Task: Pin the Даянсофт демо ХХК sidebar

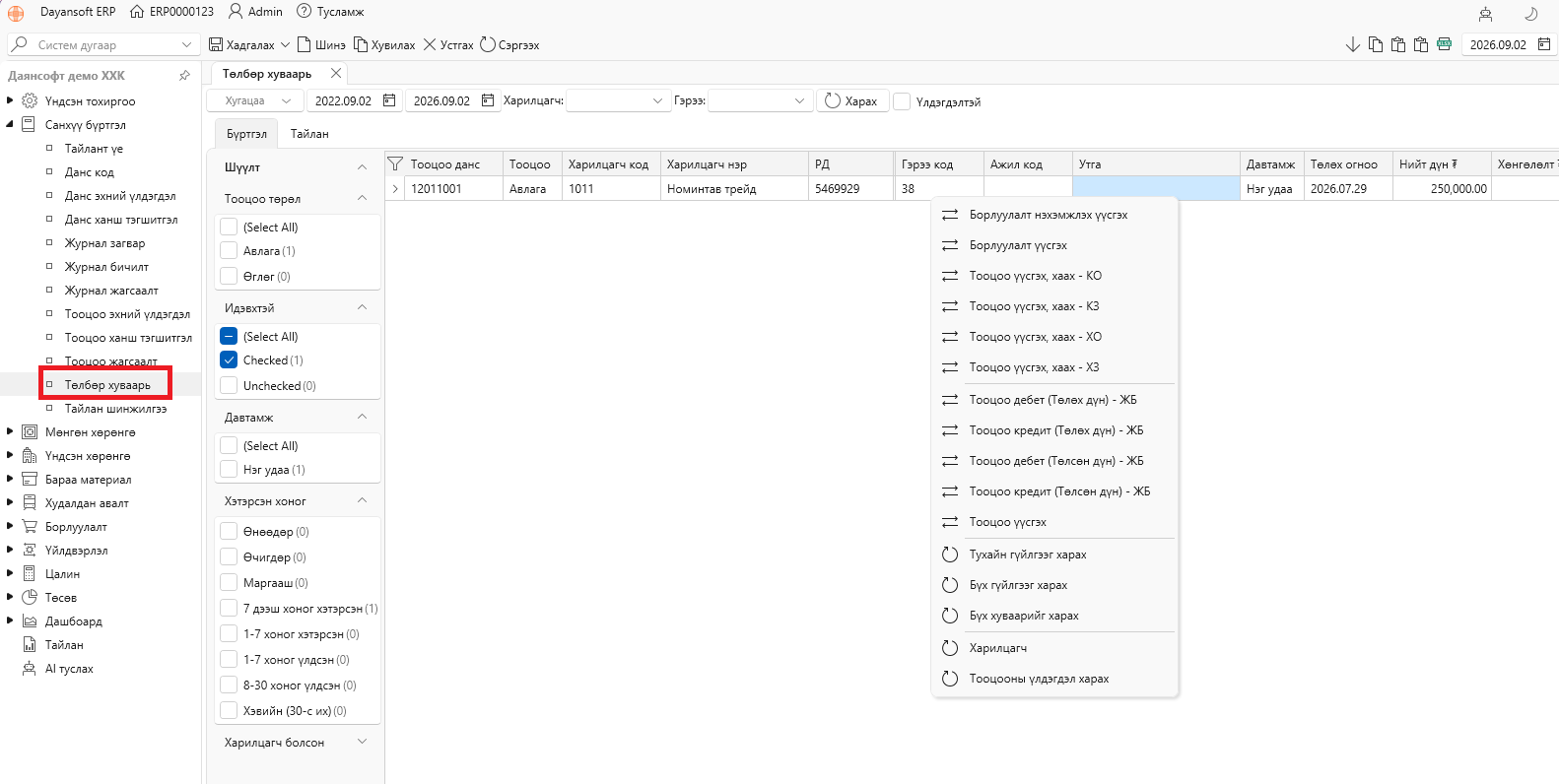Action: (x=184, y=76)
